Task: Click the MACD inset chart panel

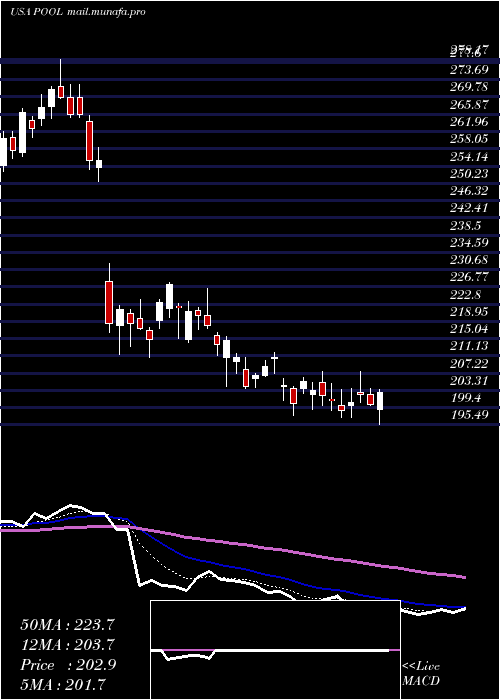Action: 275,650
